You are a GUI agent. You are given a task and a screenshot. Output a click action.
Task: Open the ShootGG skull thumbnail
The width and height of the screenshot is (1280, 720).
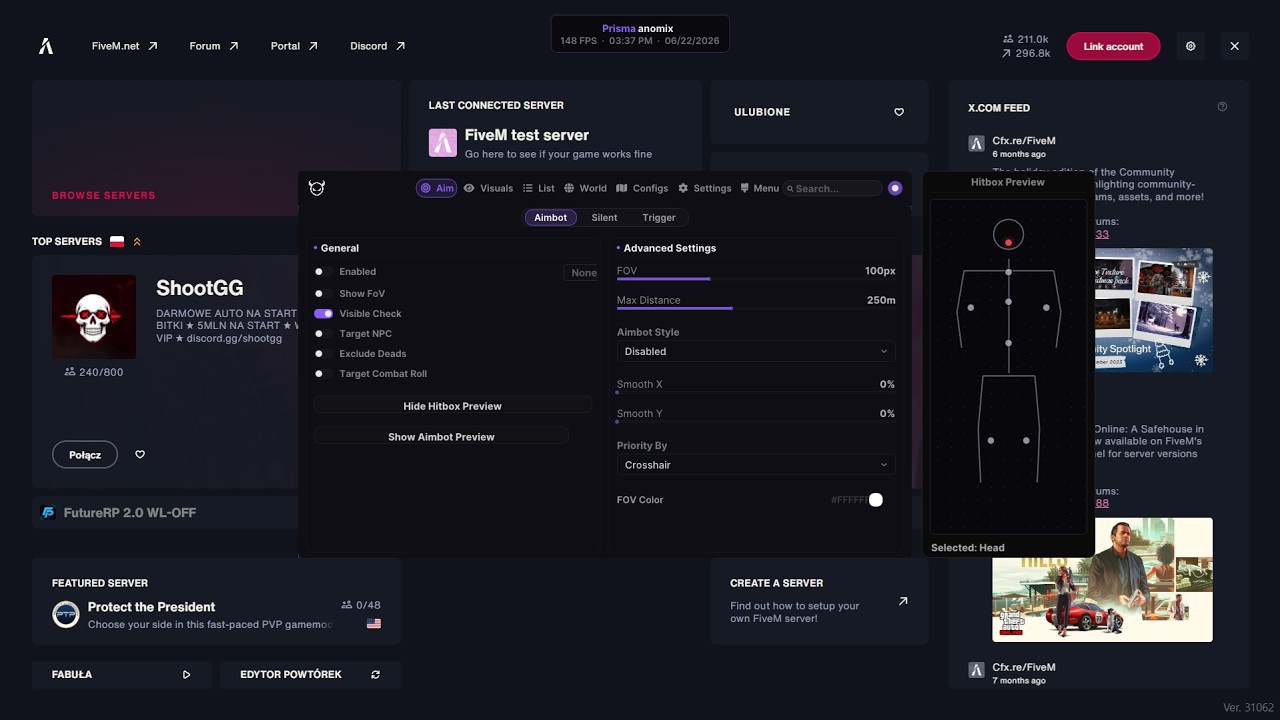point(94,317)
